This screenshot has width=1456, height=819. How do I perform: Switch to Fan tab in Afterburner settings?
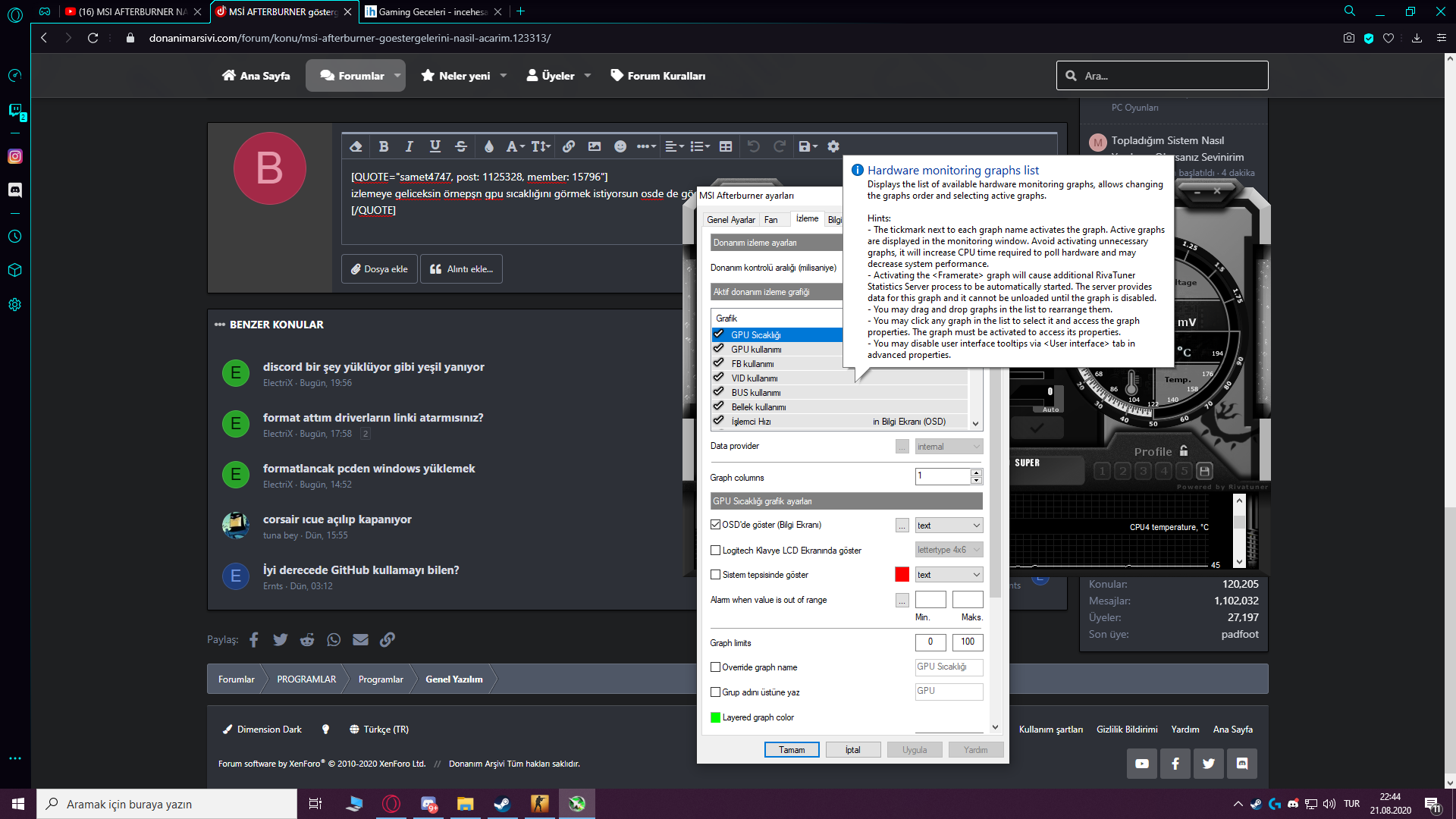pos(770,220)
